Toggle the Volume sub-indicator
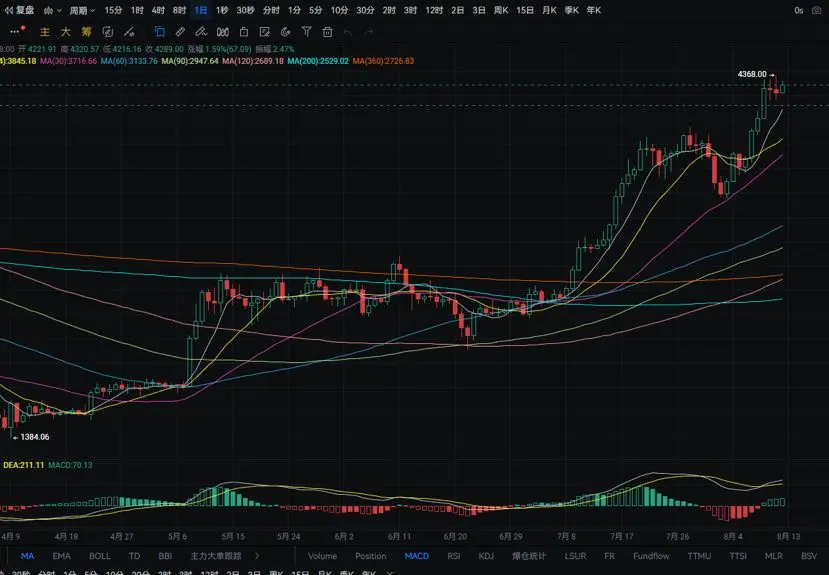This screenshot has width=829, height=575. click(323, 556)
